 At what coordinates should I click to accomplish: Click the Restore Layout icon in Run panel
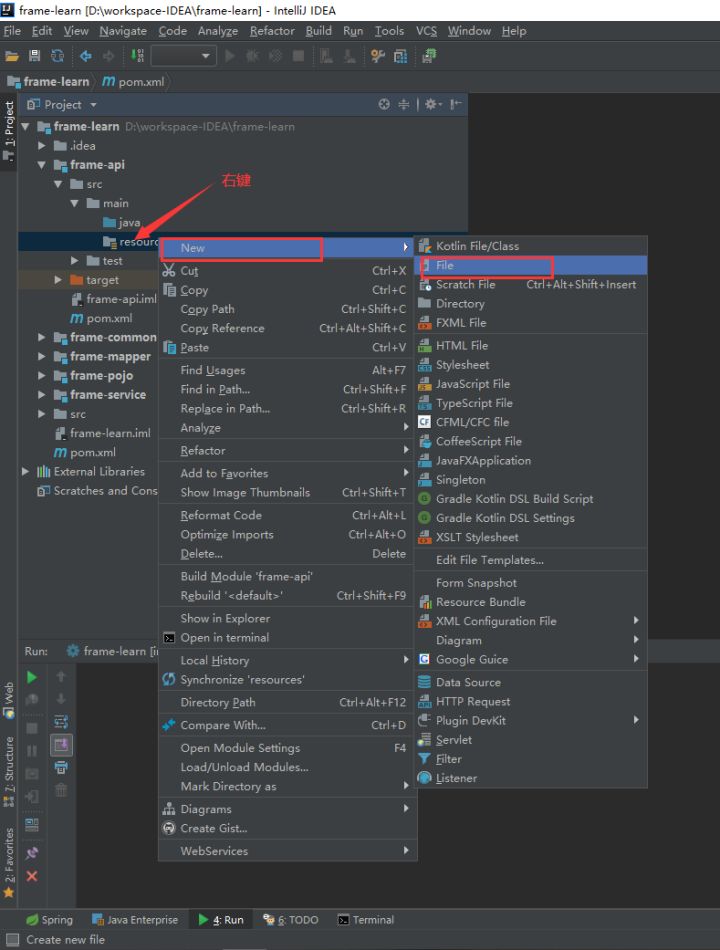(x=32, y=825)
